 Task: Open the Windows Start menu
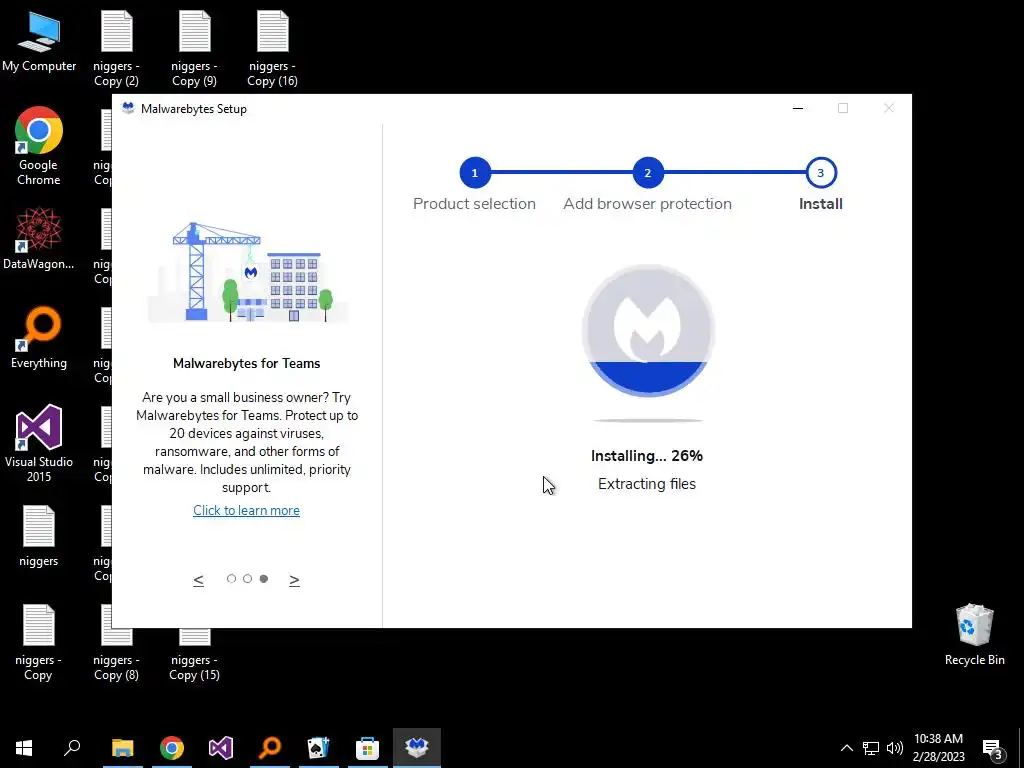coord(24,748)
